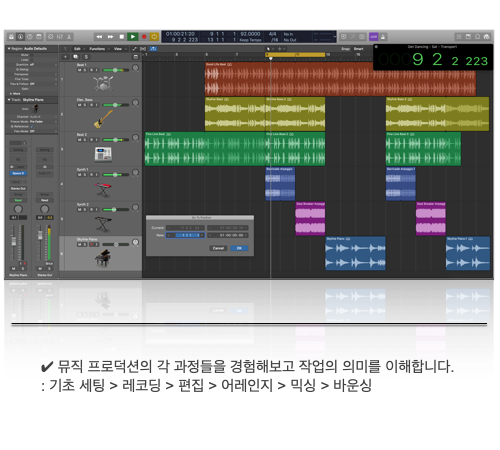Open the List Editors button at top right
The height and width of the screenshot is (450, 500).
(x=459, y=37)
